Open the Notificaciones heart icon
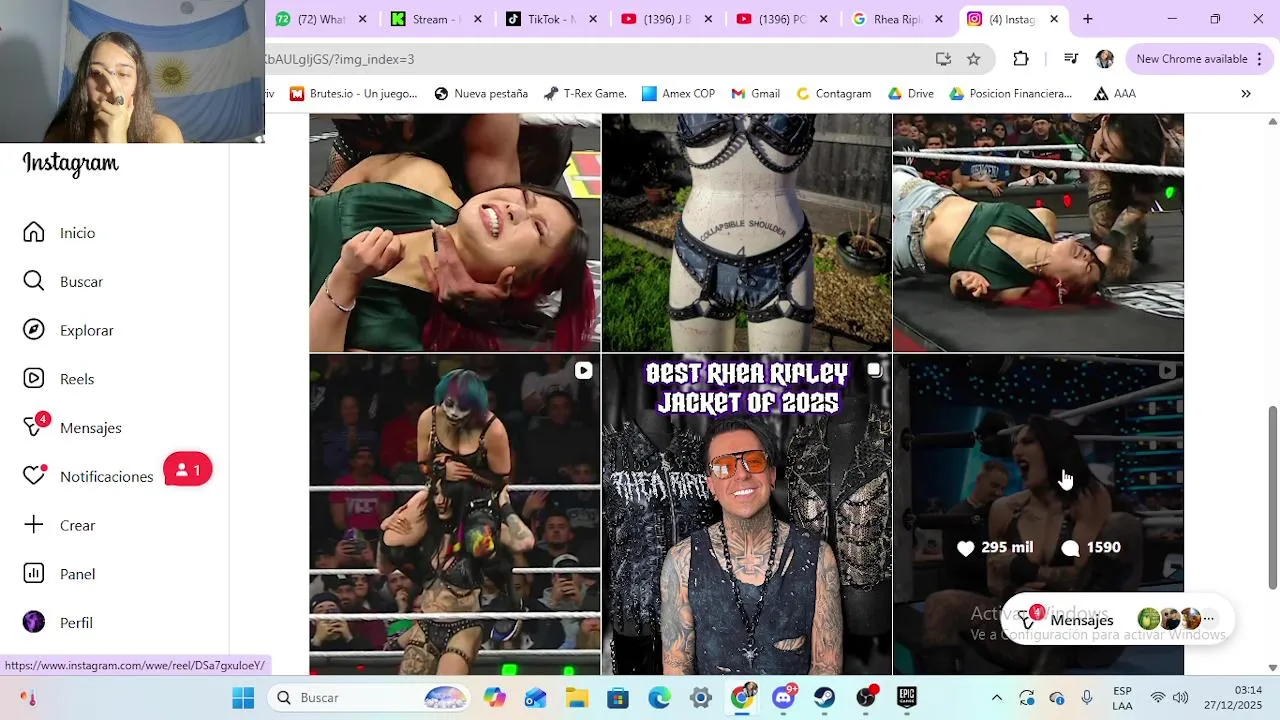The image size is (1280, 720). pos(35,475)
